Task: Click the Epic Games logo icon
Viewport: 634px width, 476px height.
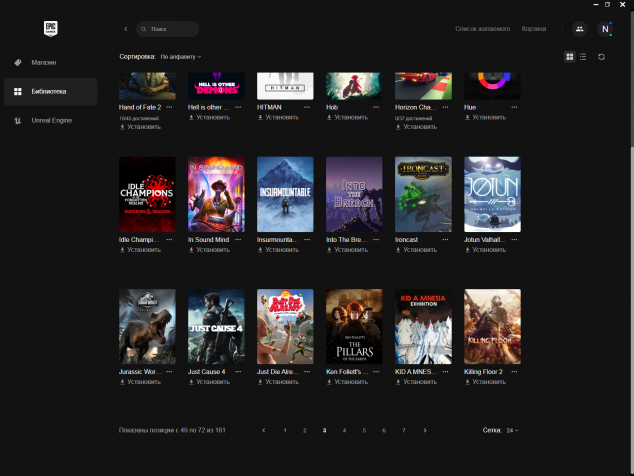Action: click(x=49, y=29)
